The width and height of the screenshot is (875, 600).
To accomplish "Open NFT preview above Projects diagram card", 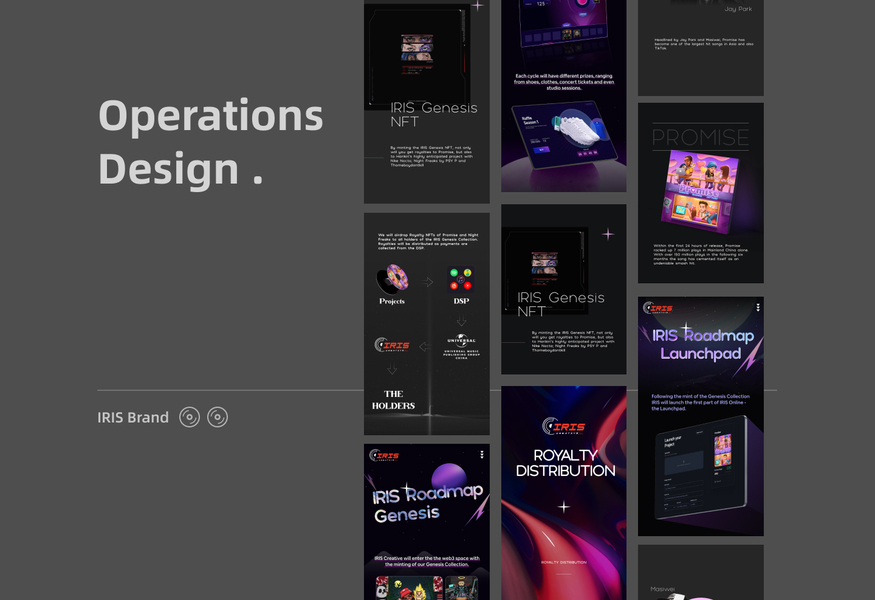I will coord(417,56).
